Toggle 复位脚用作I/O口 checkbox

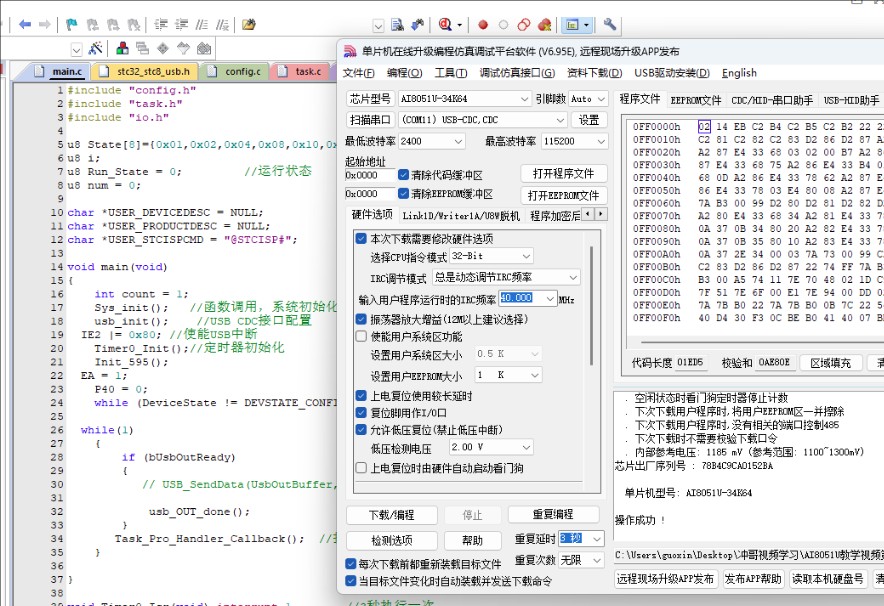coord(361,413)
